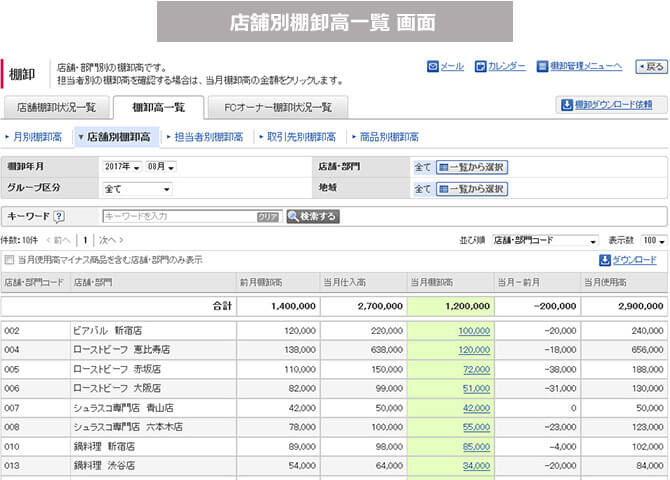
Task: Click the 戻る back button
Action: click(650, 67)
